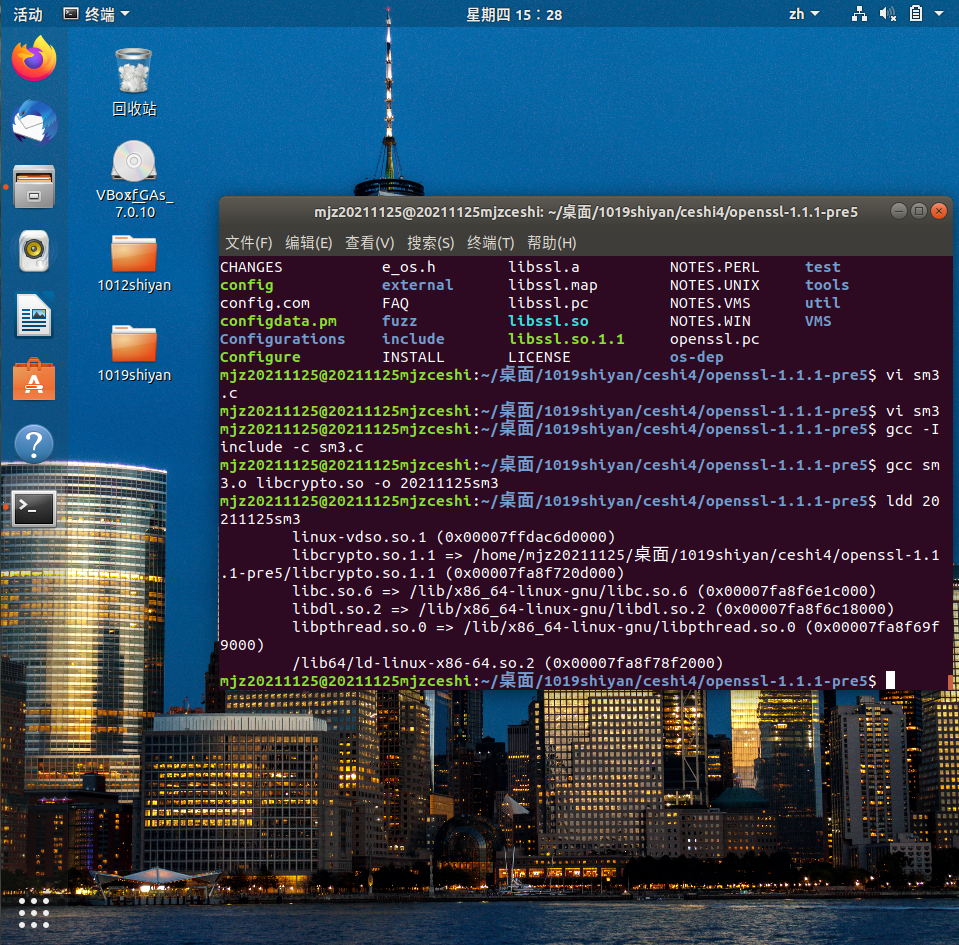Image resolution: width=959 pixels, height=945 pixels.
Task: Open the Files manager in dock
Action: click(34, 187)
